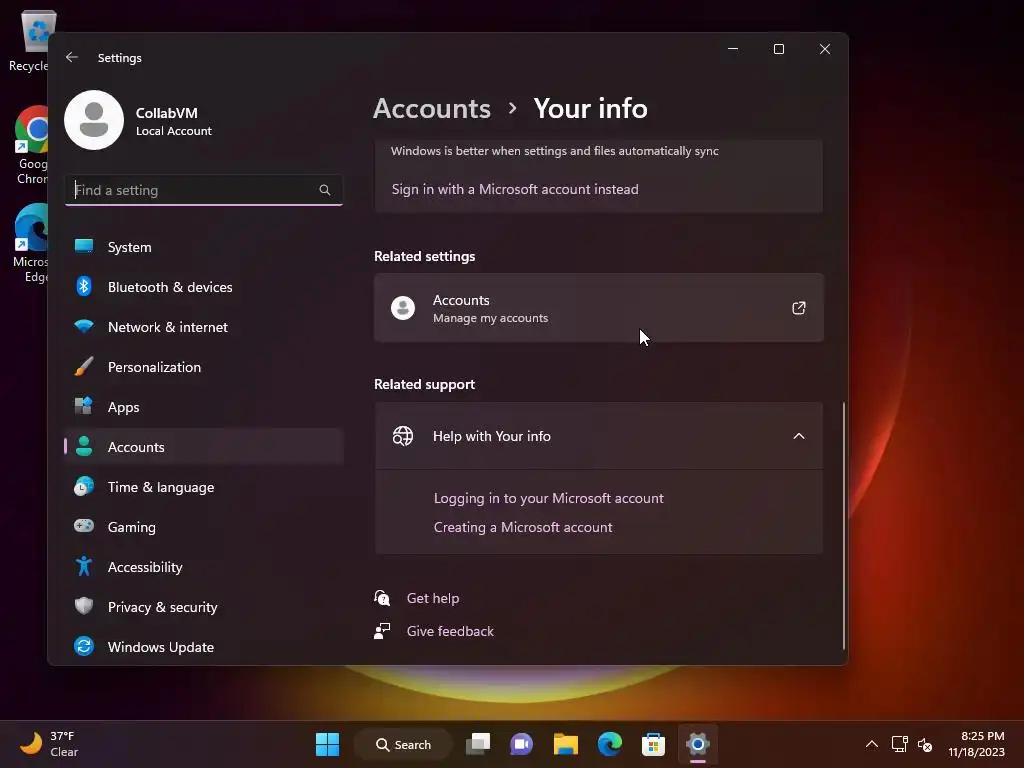Open Accessibility settings
Image resolution: width=1024 pixels, height=768 pixels.
point(204,567)
